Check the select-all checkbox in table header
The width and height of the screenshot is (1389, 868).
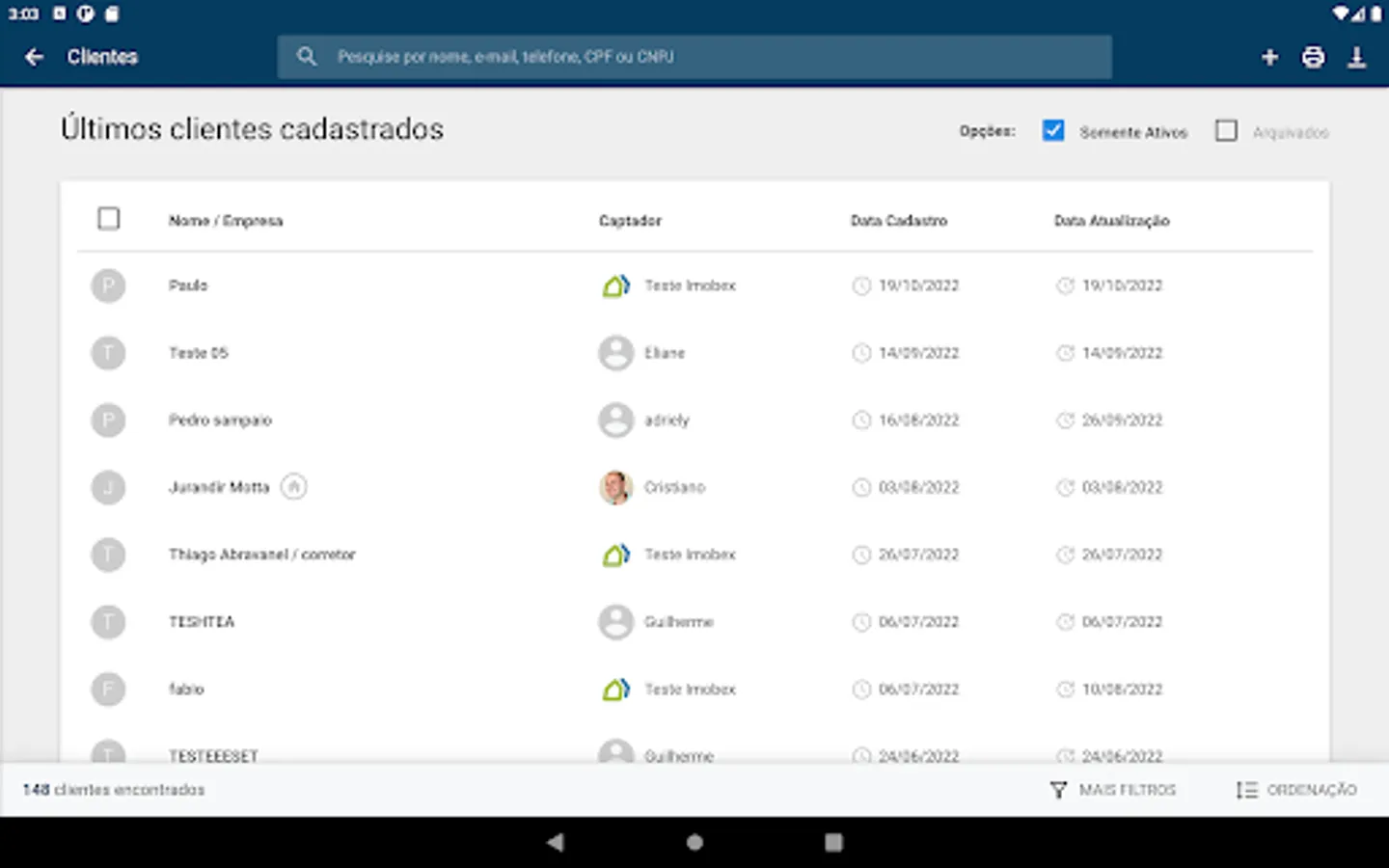(x=109, y=219)
